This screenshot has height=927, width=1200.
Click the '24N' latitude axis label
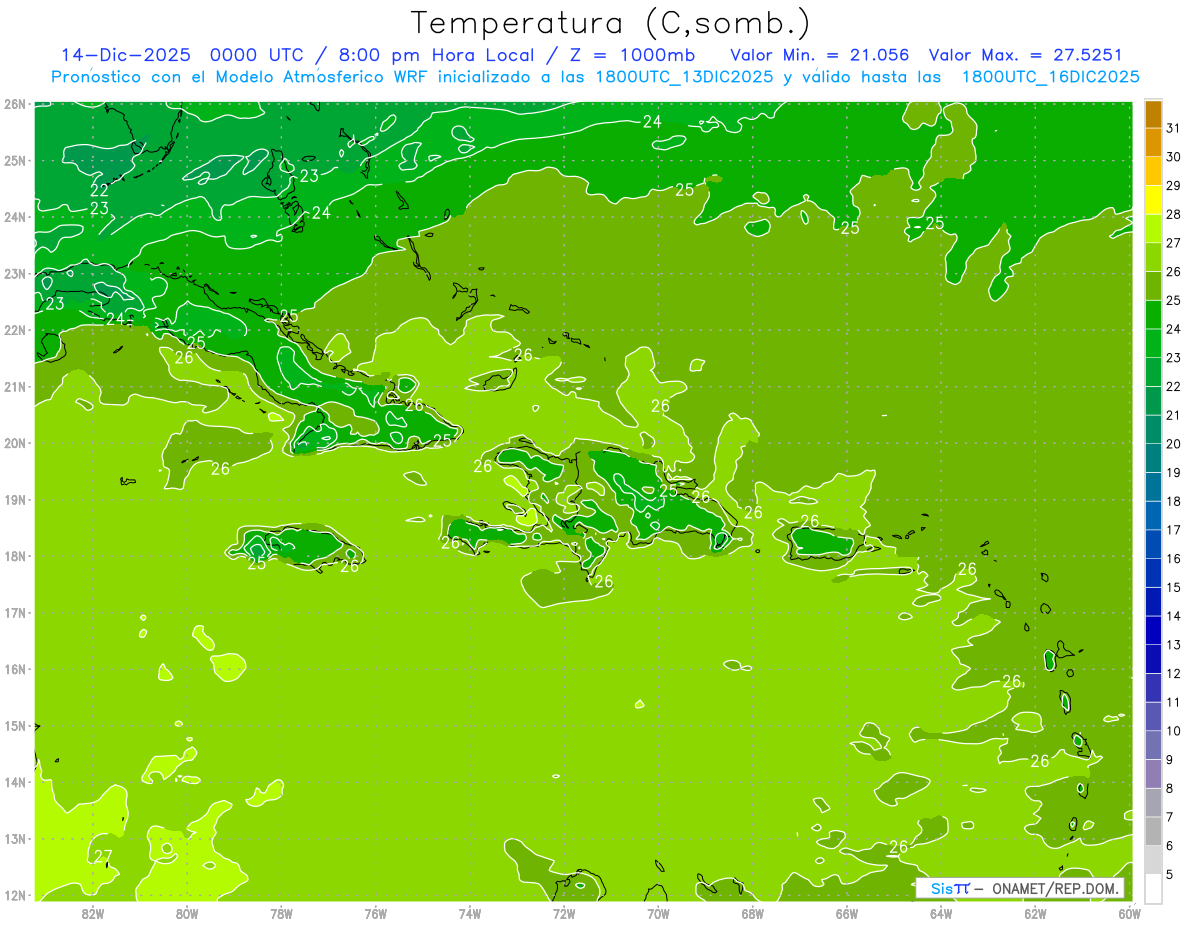[x=14, y=217]
